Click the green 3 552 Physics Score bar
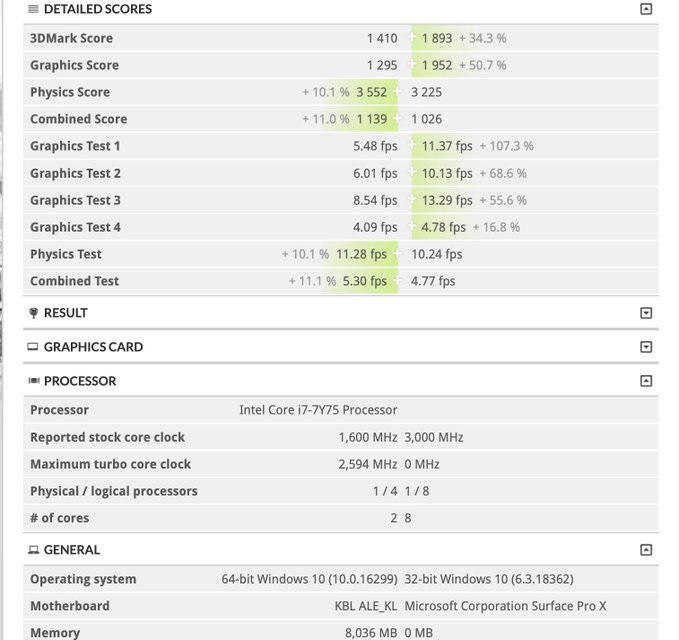 coord(372,92)
